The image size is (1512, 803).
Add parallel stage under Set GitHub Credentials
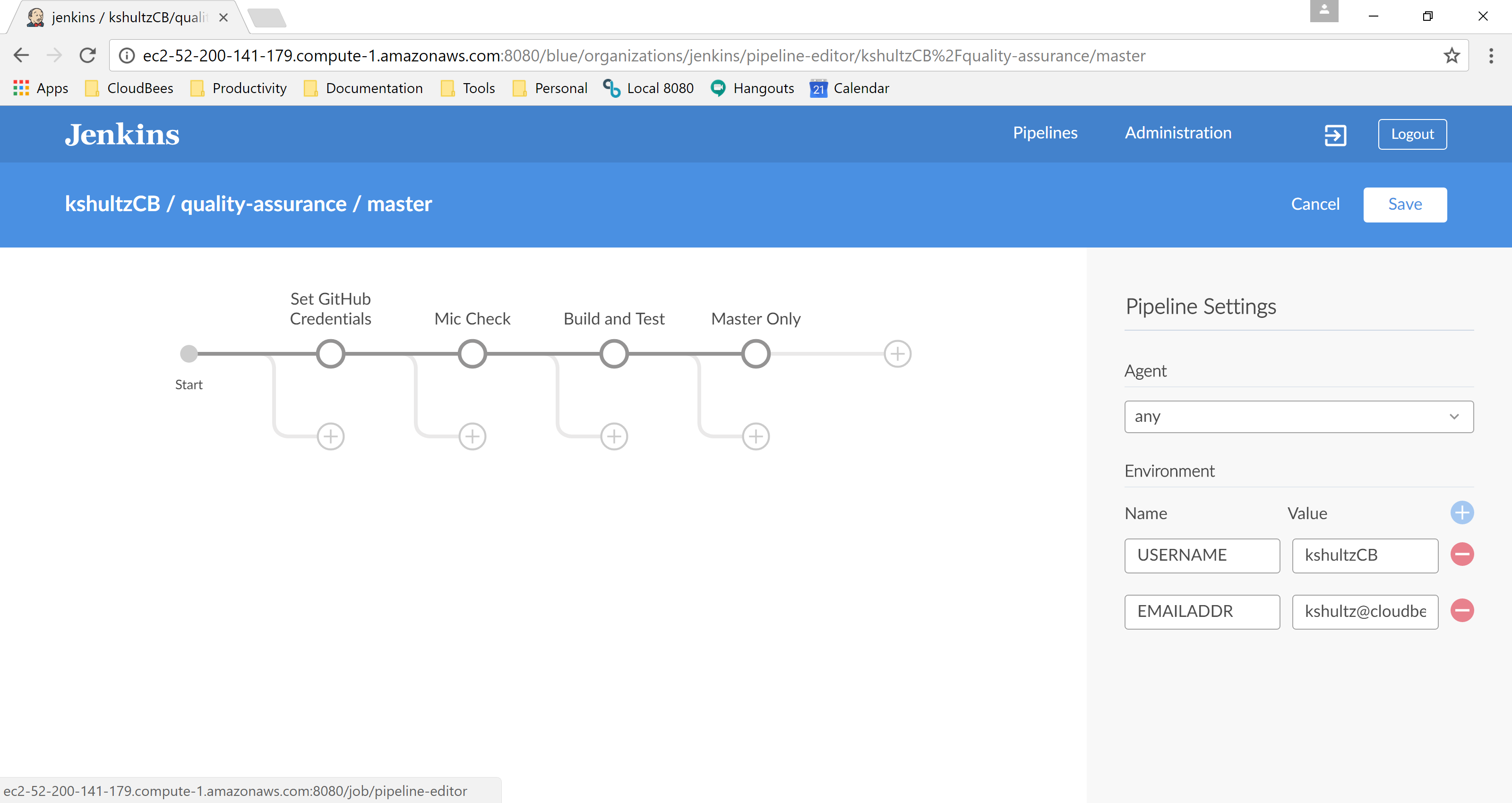pyautogui.click(x=330, y=436)
